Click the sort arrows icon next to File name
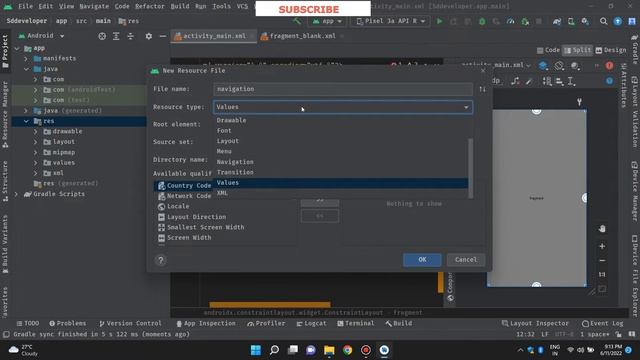 (x=482, y=89)
